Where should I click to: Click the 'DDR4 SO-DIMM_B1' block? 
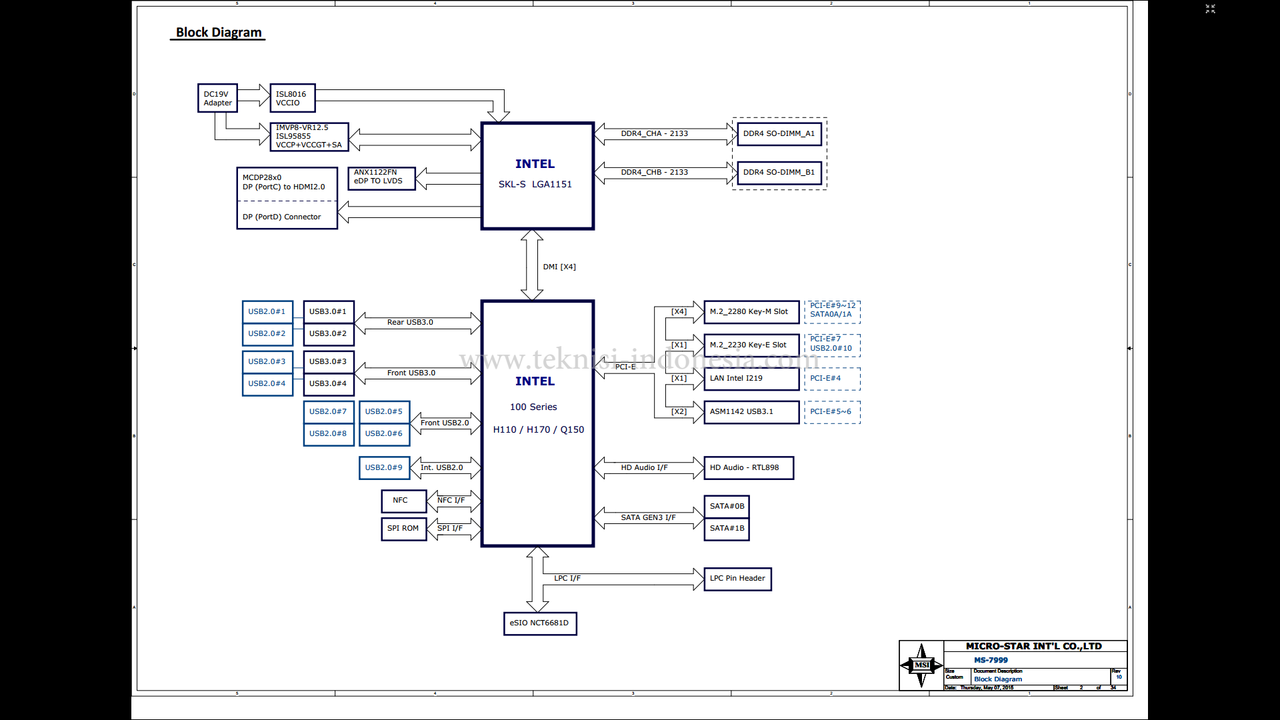[779, 173]
